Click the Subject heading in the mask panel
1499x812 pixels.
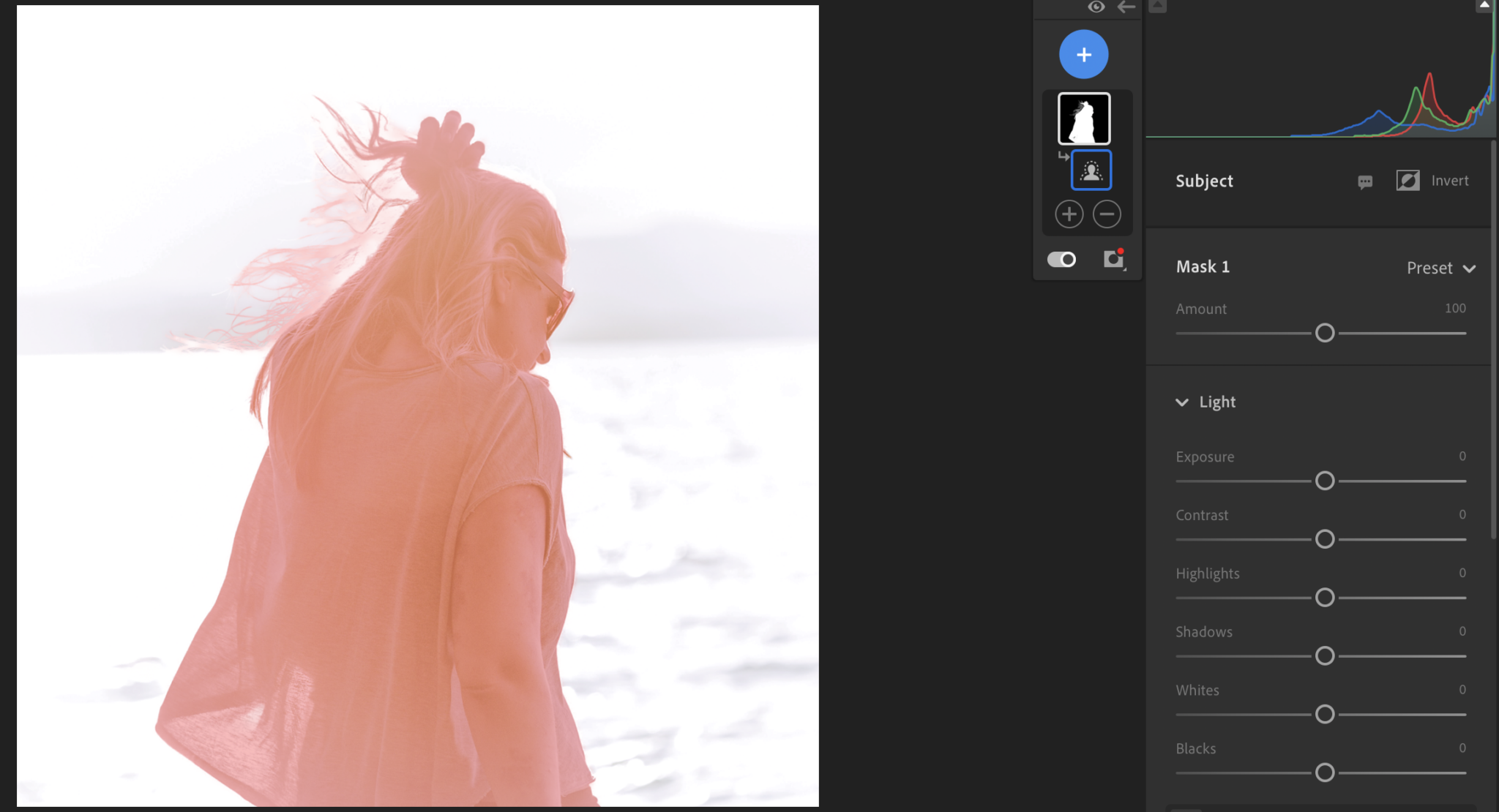[1204, 181]
